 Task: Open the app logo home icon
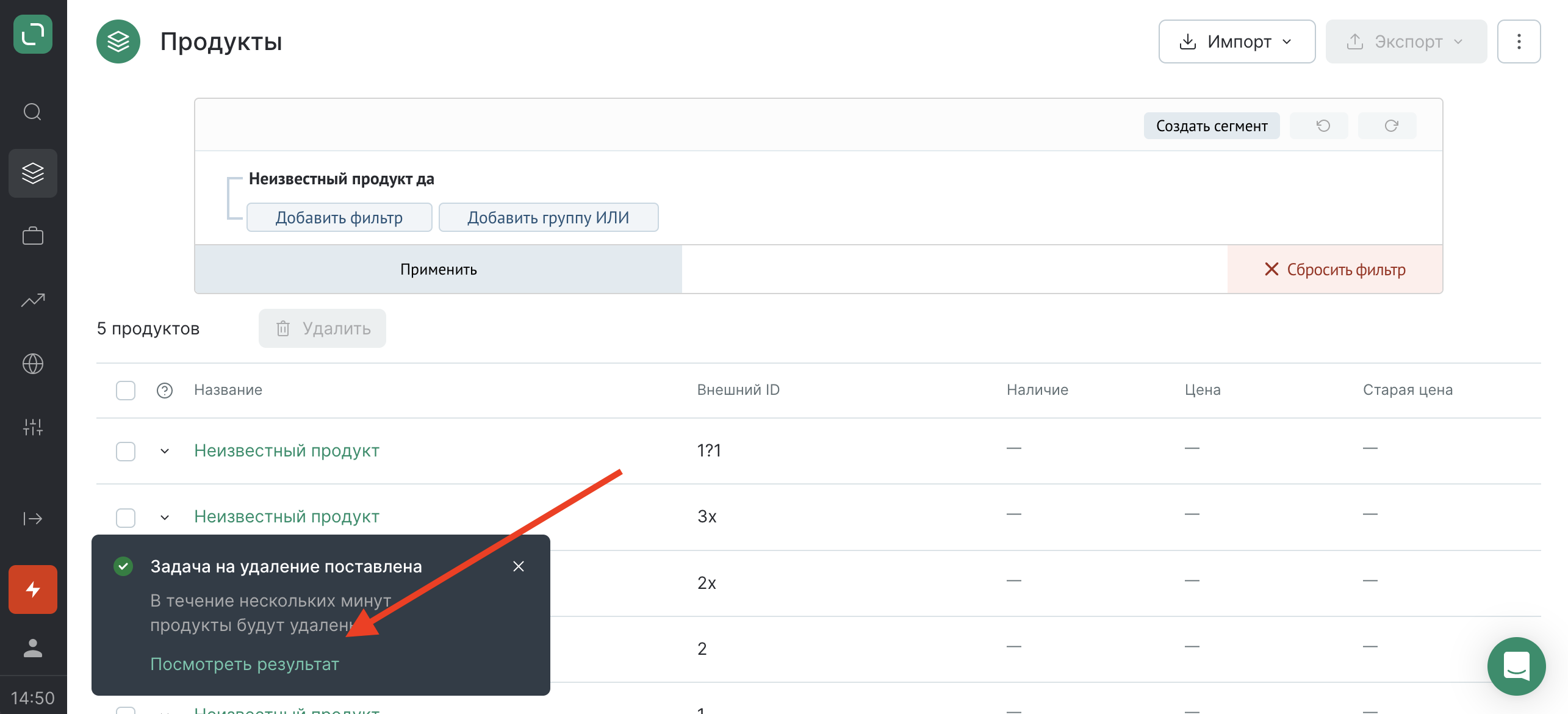[33, 34]
